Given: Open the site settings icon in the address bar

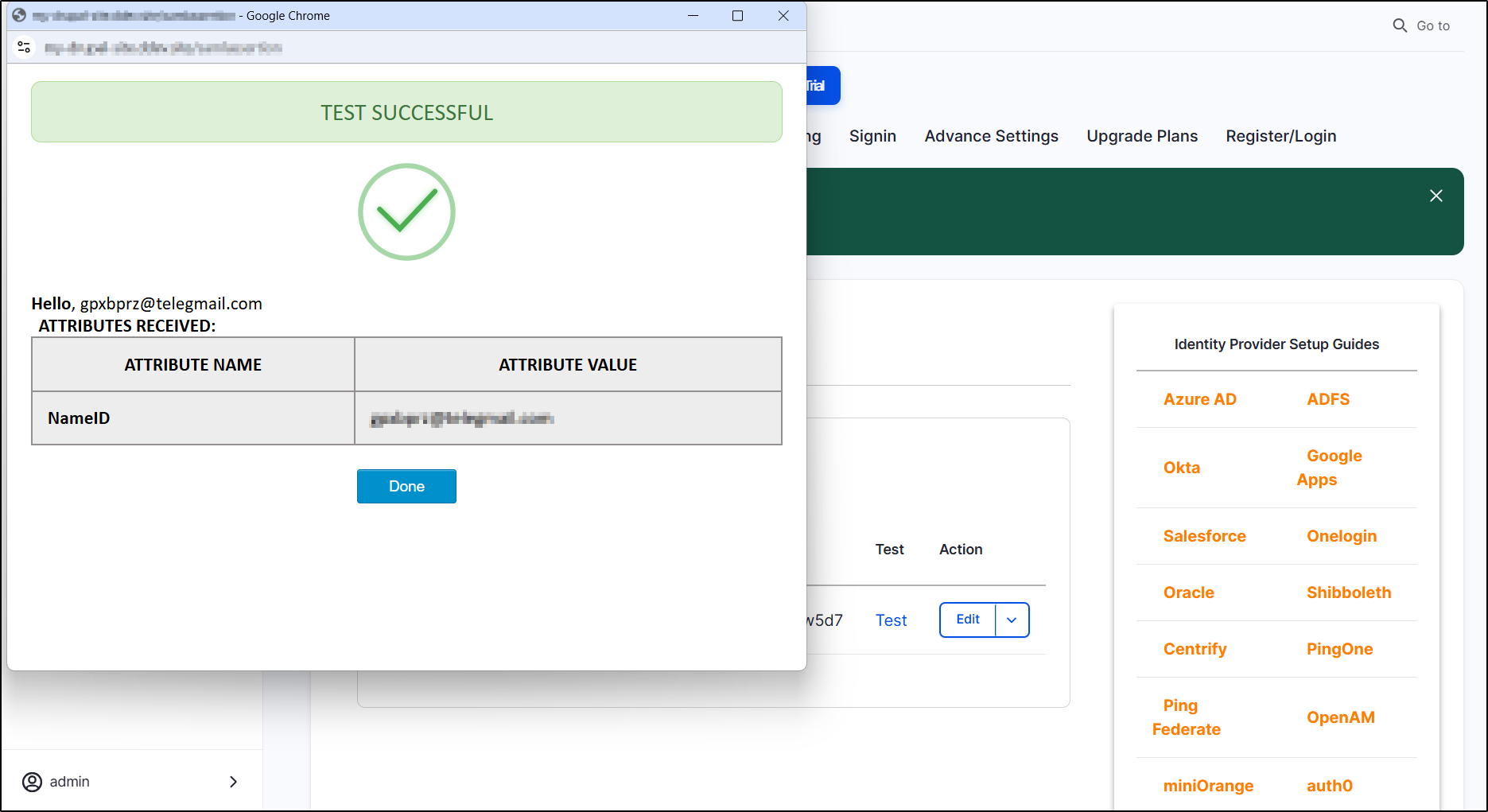Looking at the screenshot, I should pos(24,47).
